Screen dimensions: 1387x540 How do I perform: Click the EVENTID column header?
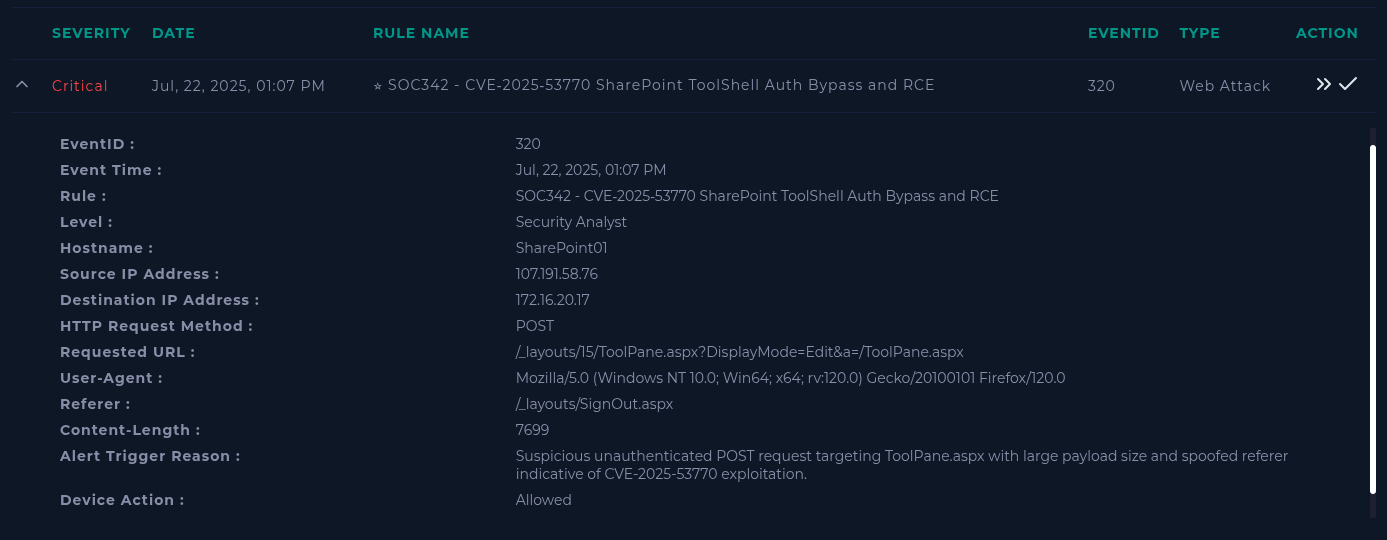tap(1123, 33)
